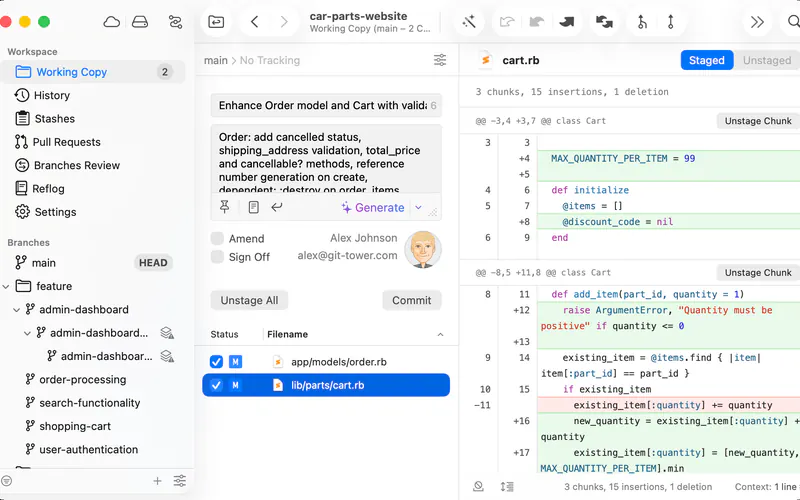Click the commit subject input field
Screen dimensions: 800x500
[326, 106]
